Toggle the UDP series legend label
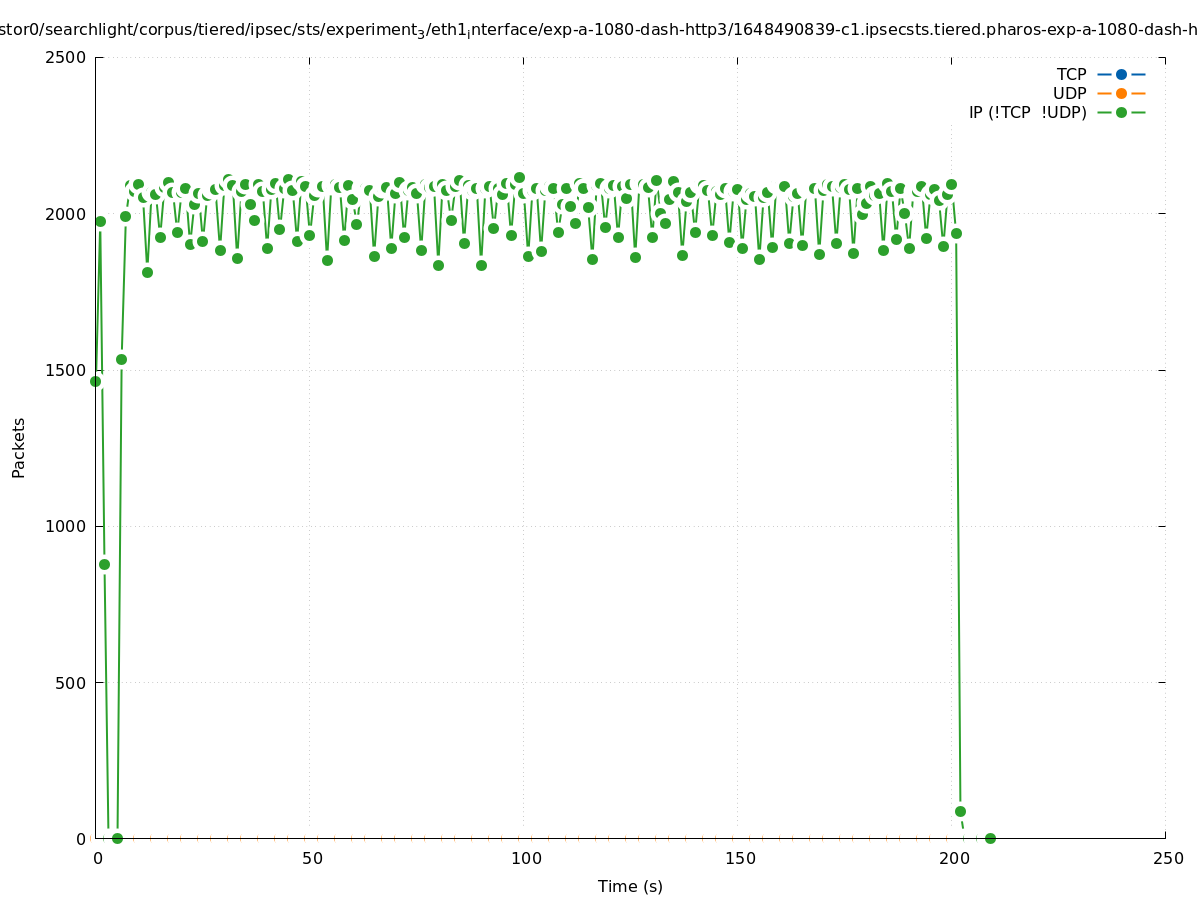The width and height of the screenshot is (1197, 900). tap(1069, 93)
